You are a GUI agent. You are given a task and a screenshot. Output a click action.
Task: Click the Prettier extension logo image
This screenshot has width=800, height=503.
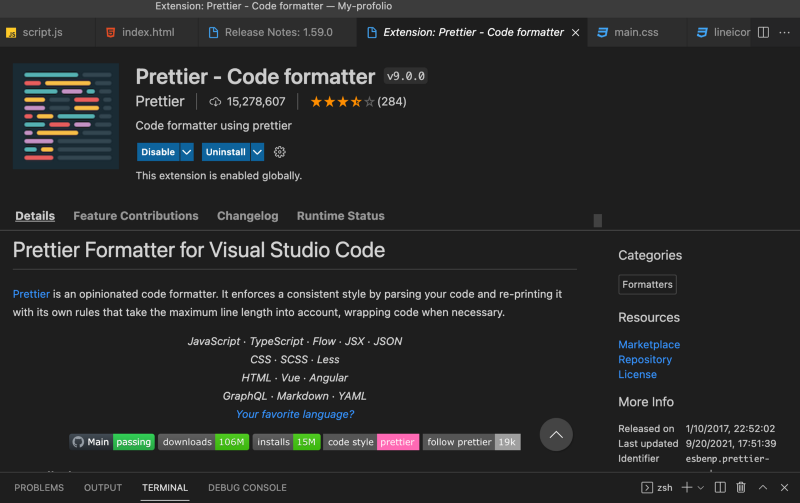[66, 116]
